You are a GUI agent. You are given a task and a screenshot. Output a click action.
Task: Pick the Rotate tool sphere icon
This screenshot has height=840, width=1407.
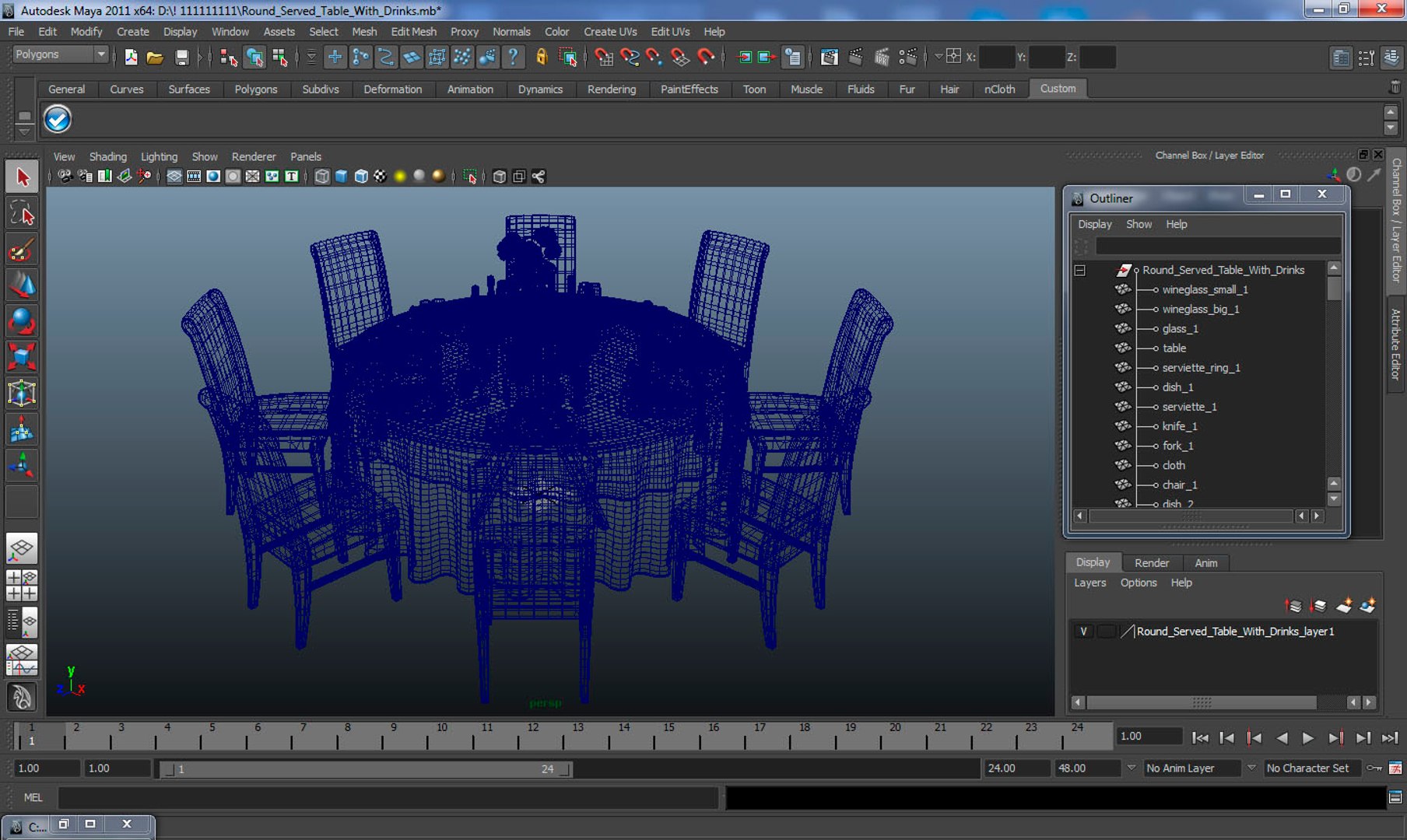22,321
